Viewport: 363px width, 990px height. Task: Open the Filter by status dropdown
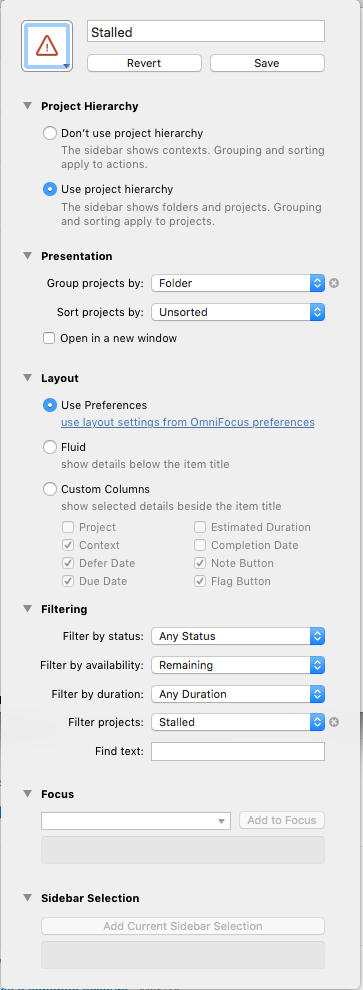[238, 636]
